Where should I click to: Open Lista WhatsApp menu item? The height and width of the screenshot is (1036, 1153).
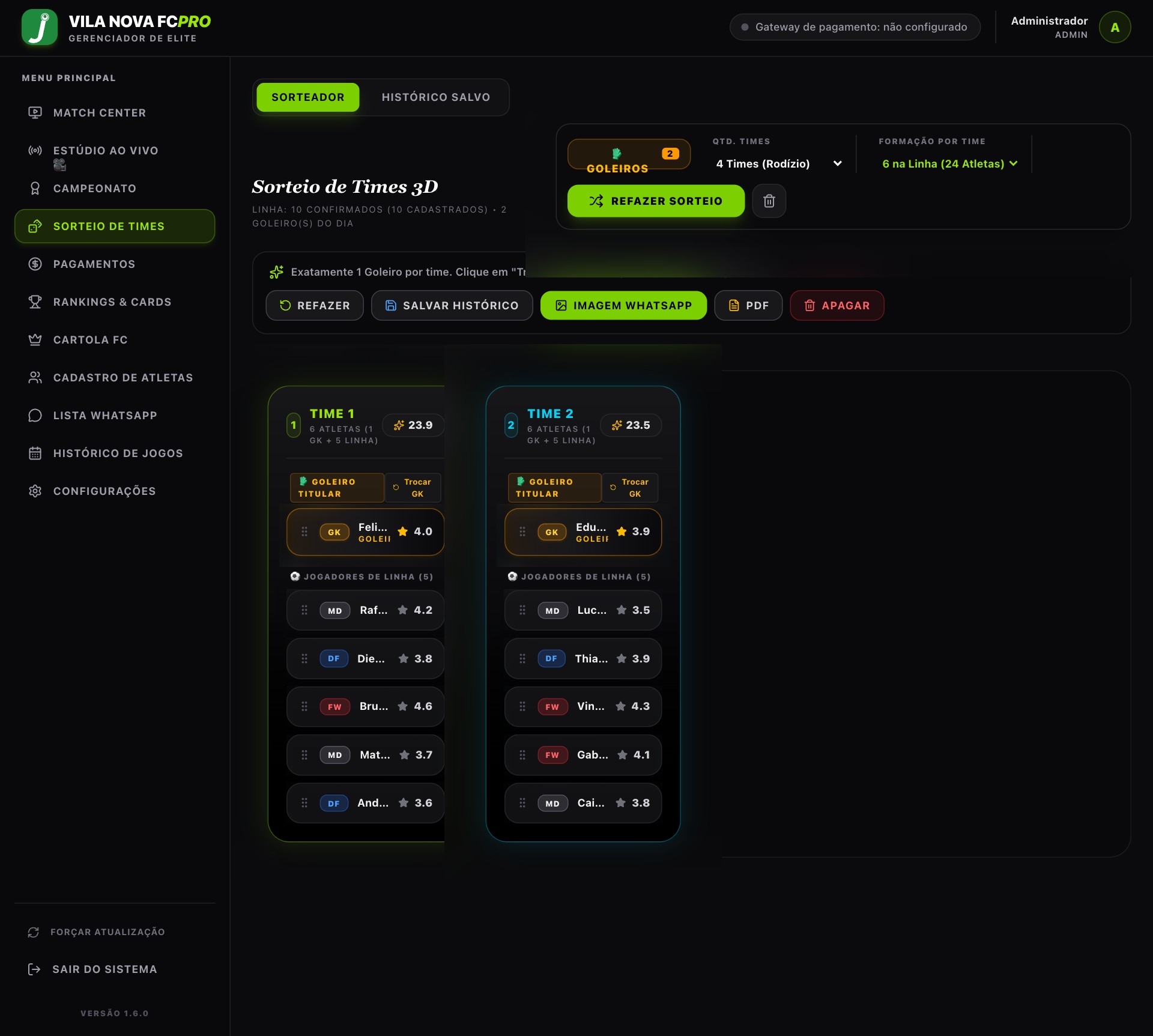click(x=115, y=416)
